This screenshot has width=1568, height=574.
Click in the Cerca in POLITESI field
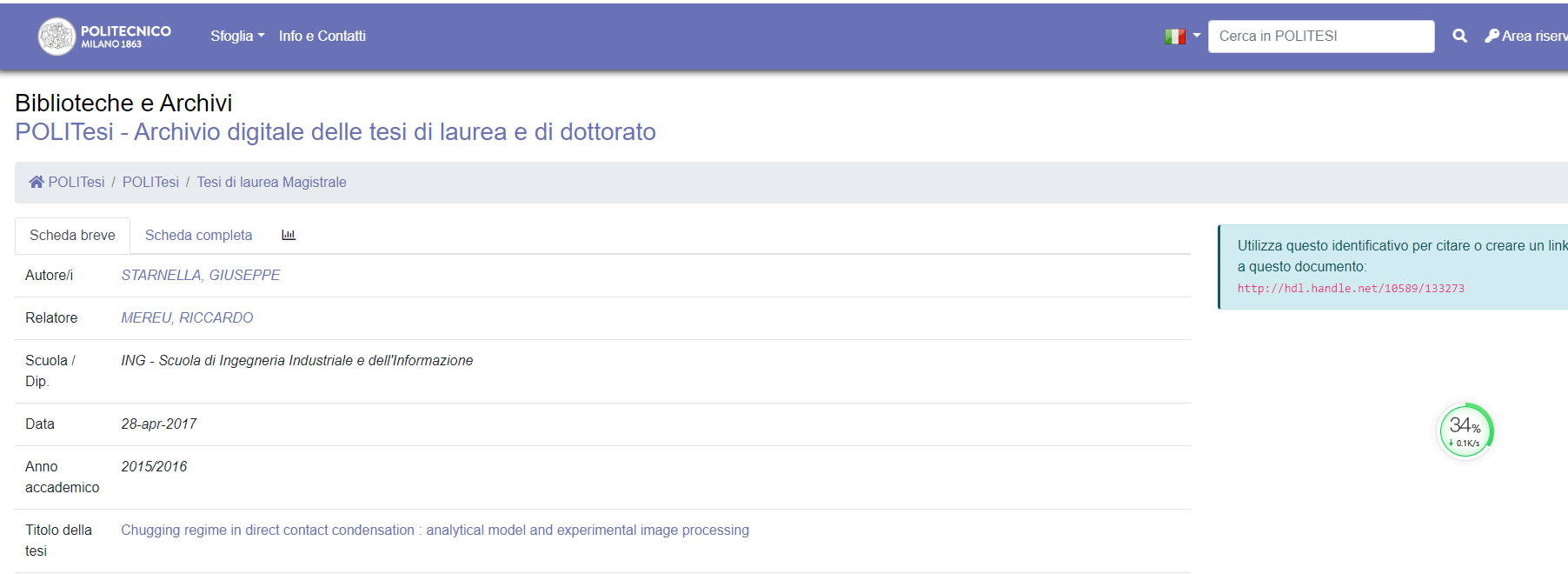[x=1320, y=36]
